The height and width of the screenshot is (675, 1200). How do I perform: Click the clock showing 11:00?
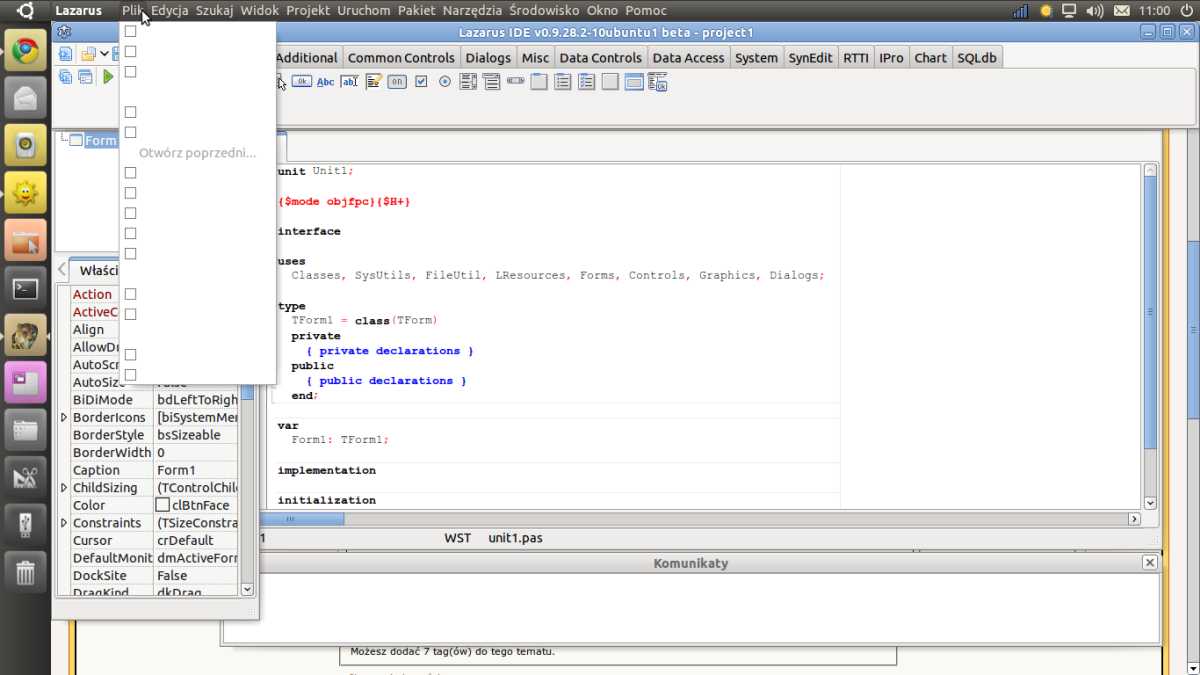point(1155,11)
